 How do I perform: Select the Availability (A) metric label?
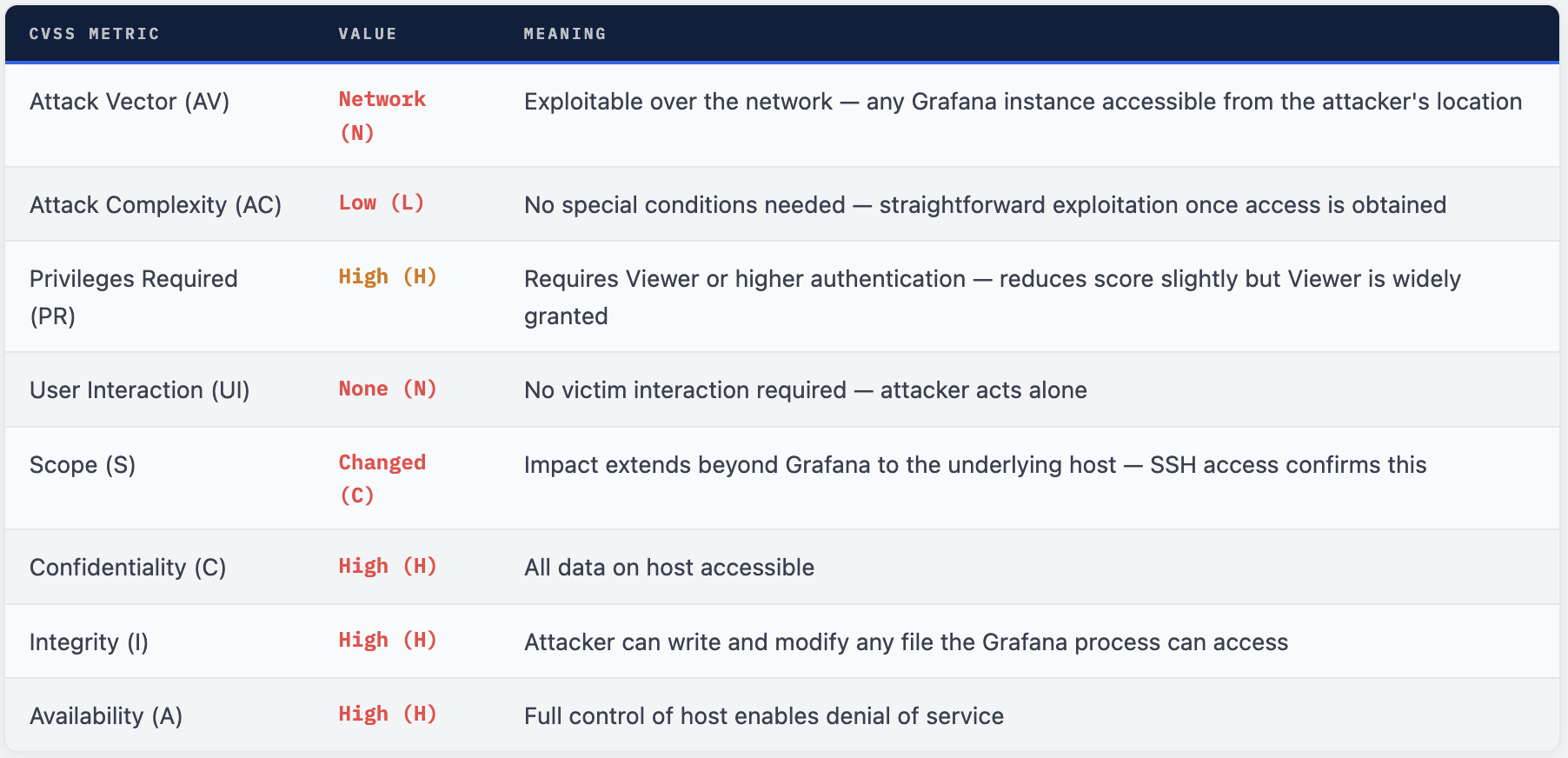tap(106, 716)
